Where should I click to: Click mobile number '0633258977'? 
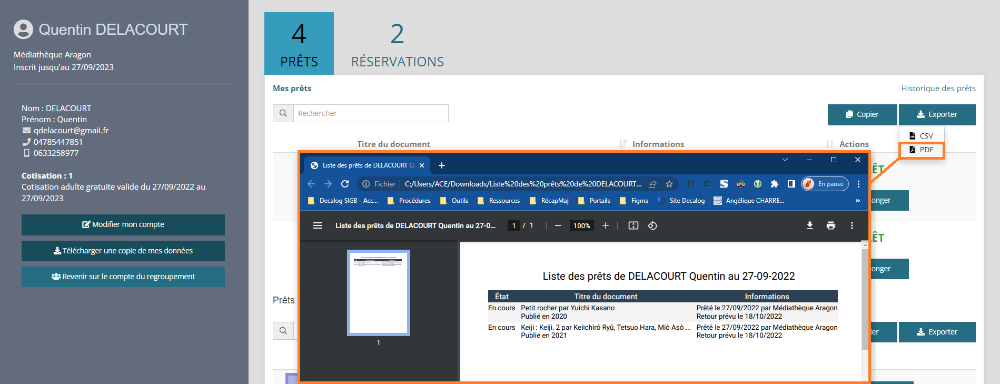pos(56,153)
